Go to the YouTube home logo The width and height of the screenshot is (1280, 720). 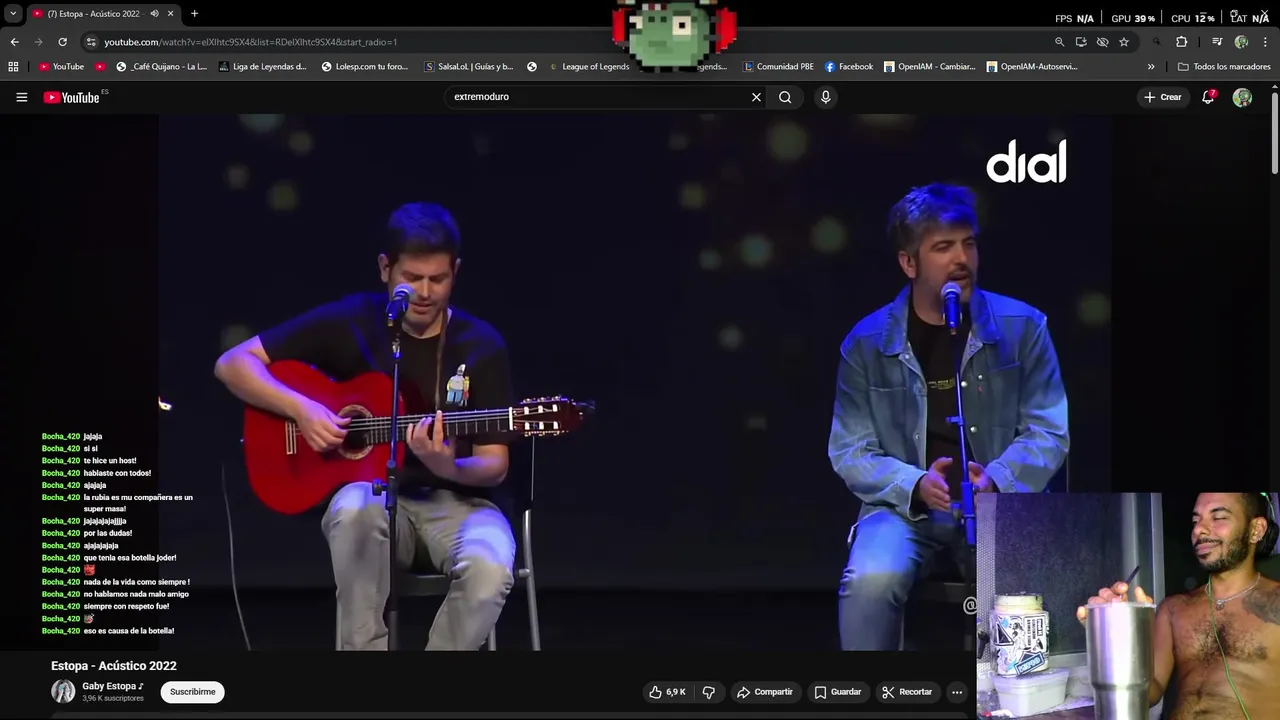72,97
